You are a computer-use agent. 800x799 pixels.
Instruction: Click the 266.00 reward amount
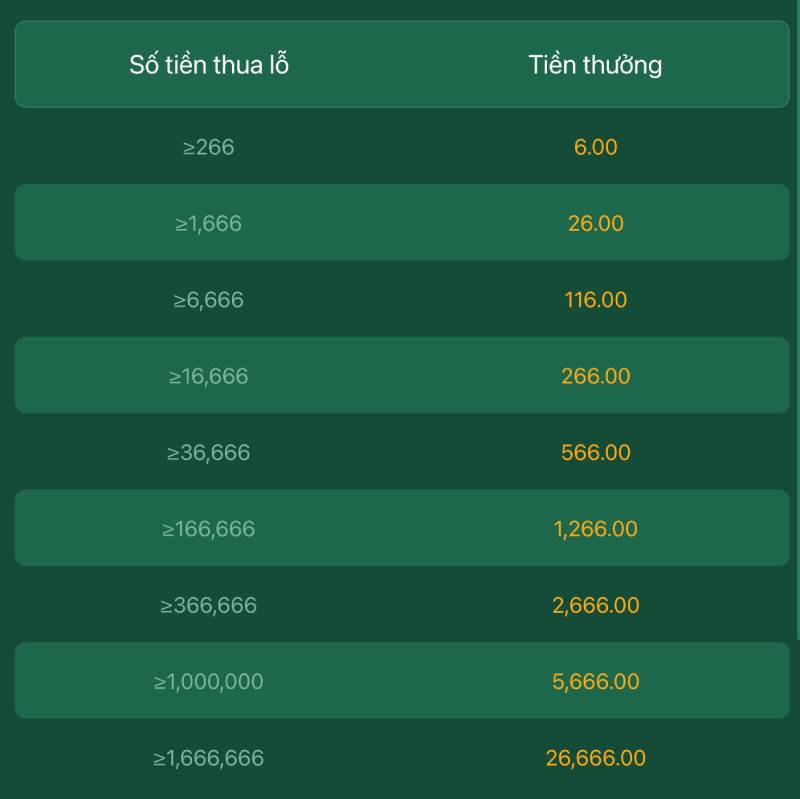point(595,376)
